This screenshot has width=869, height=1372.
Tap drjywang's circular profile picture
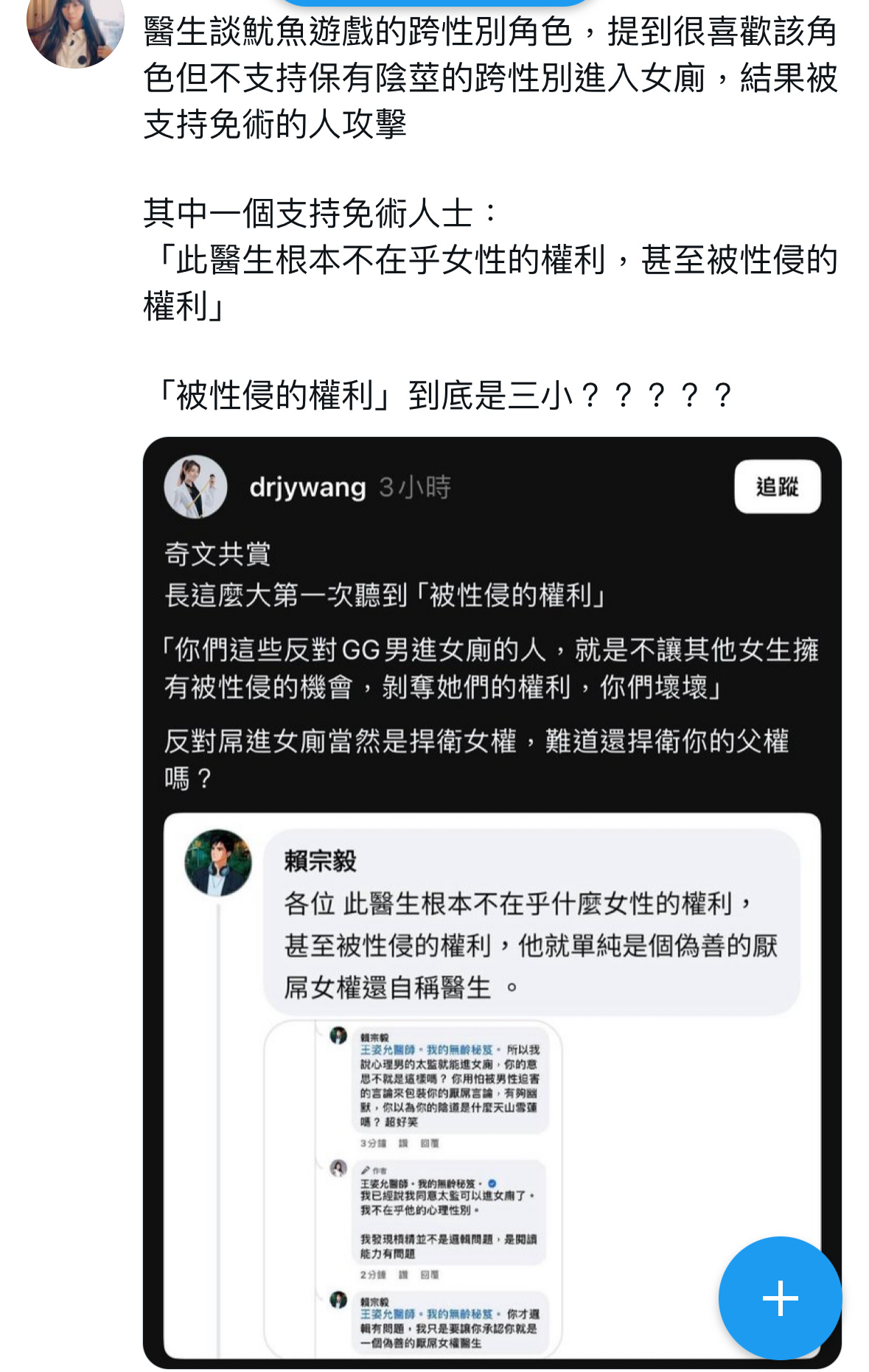click(x=195, y=486)
